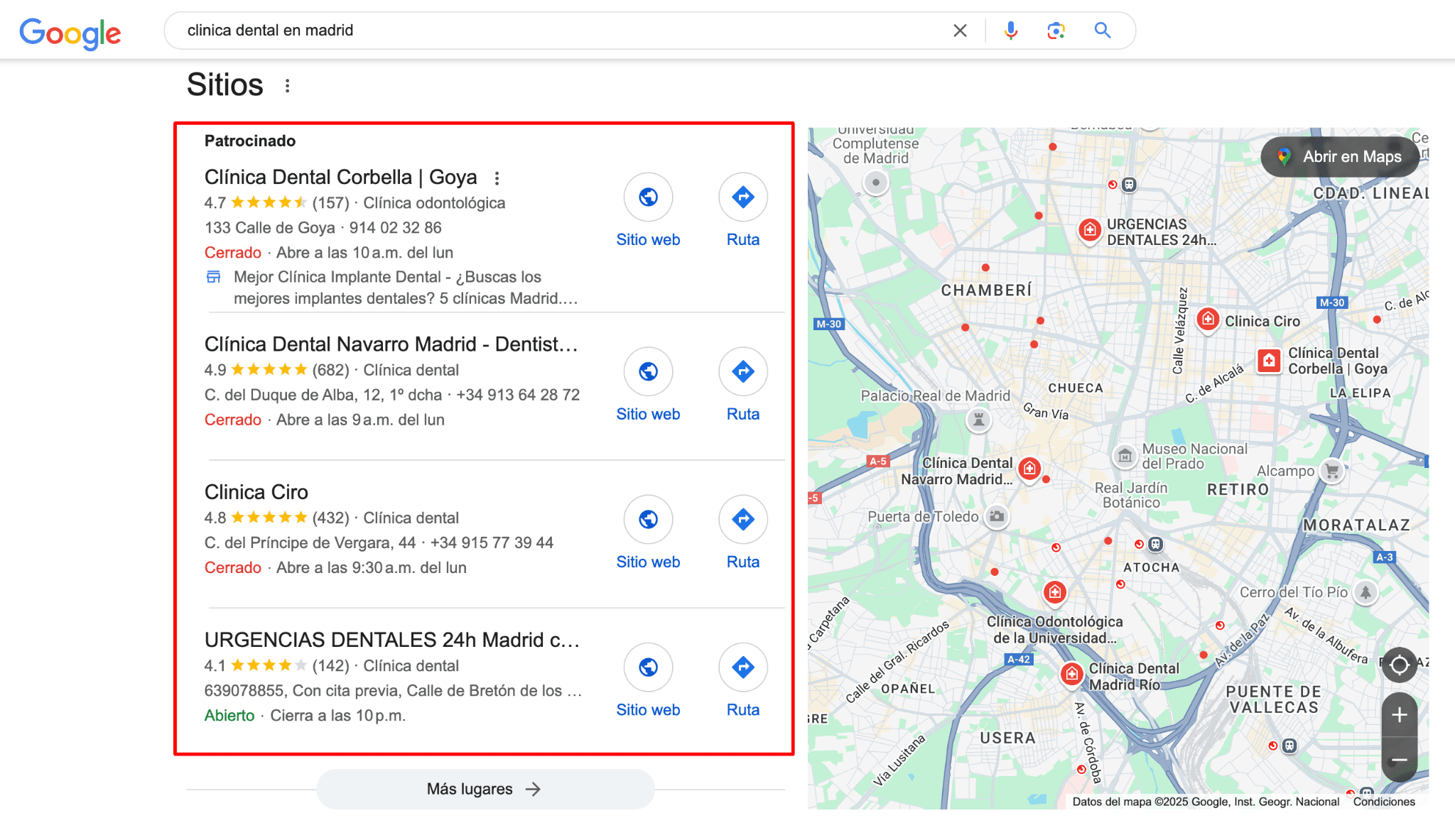Click Cerro del Tío Pío park marker
Viewport: 1455px width, 840px height.
click(1365, 591)
